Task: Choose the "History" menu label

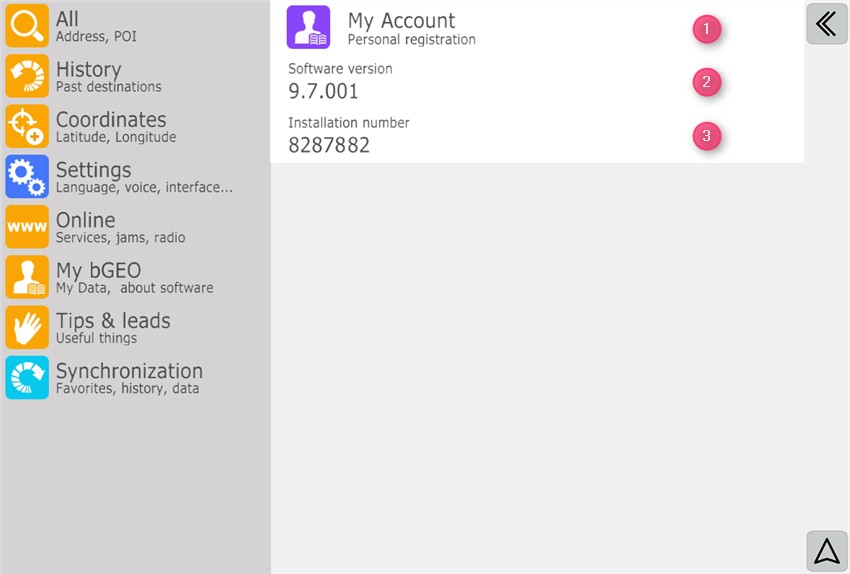Action: [88, 70]
